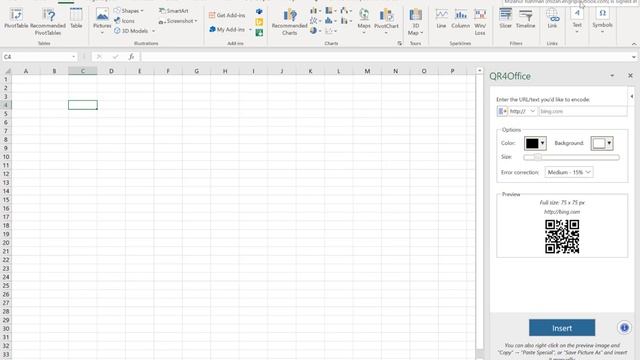640x360 pixels.
Task: Click the QR code Size slider
Action: [571, 157]
